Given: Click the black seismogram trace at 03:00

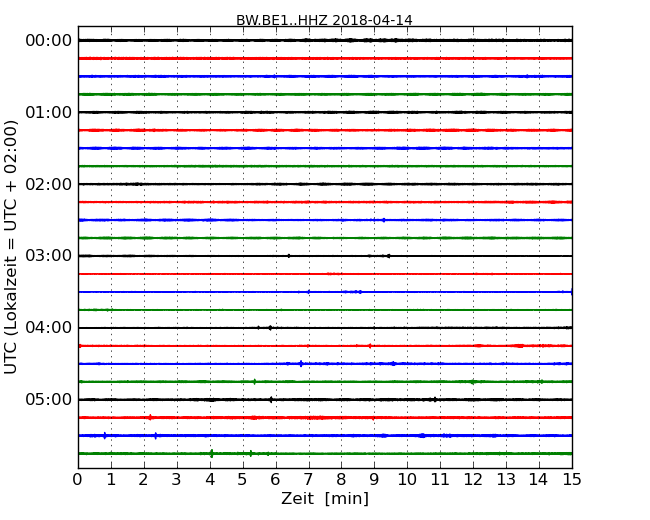Looking at the screenshot, I should point(325,256).
